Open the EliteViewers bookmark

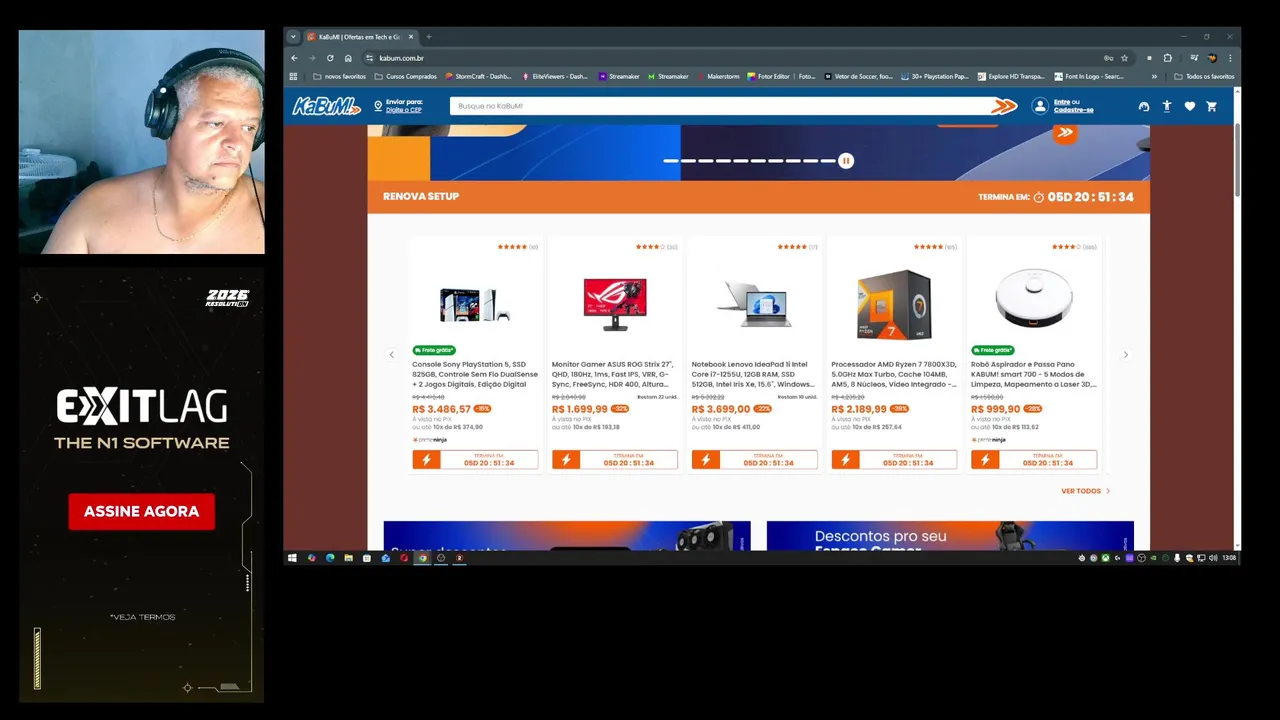555,76
